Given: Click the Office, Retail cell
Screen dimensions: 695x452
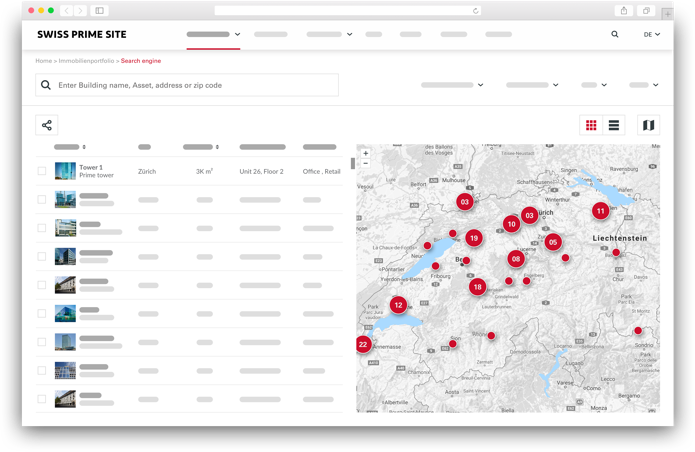Looking at the screenshot, I should tap(321, 171).
